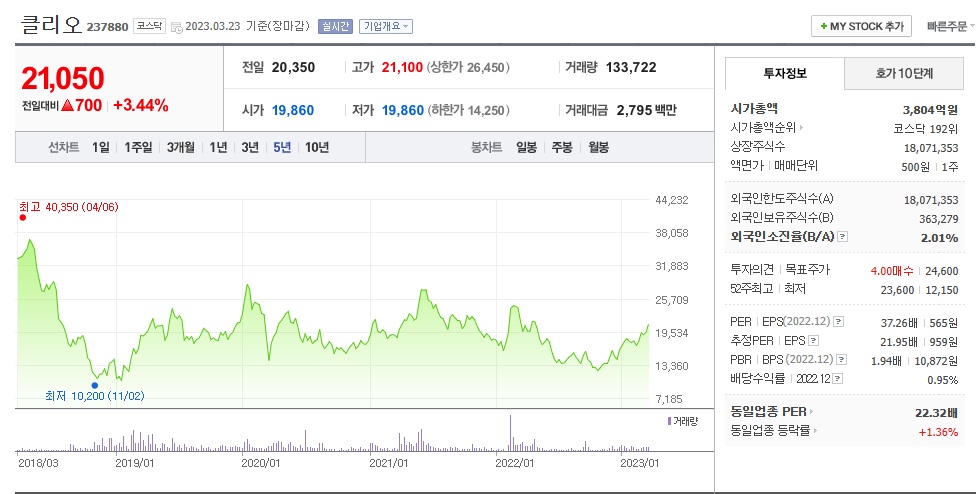Select the 3개월 line chart period
The width and height of the screenshot is (980, 494).
[181, 148]
